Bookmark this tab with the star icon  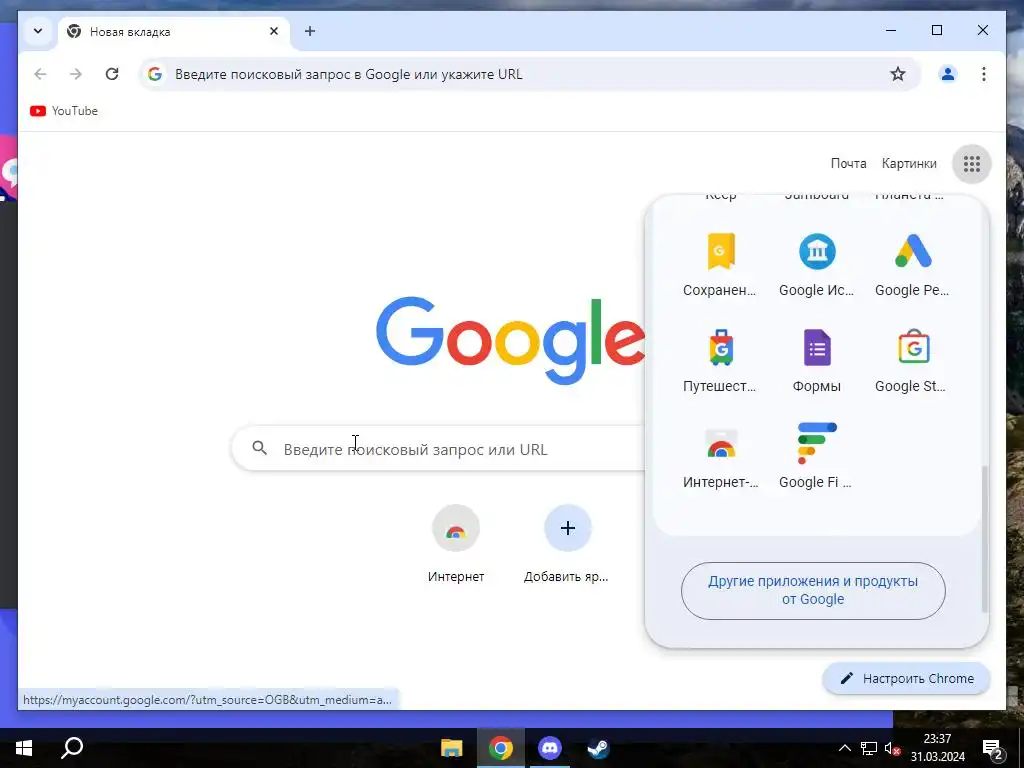pos(898,74)
